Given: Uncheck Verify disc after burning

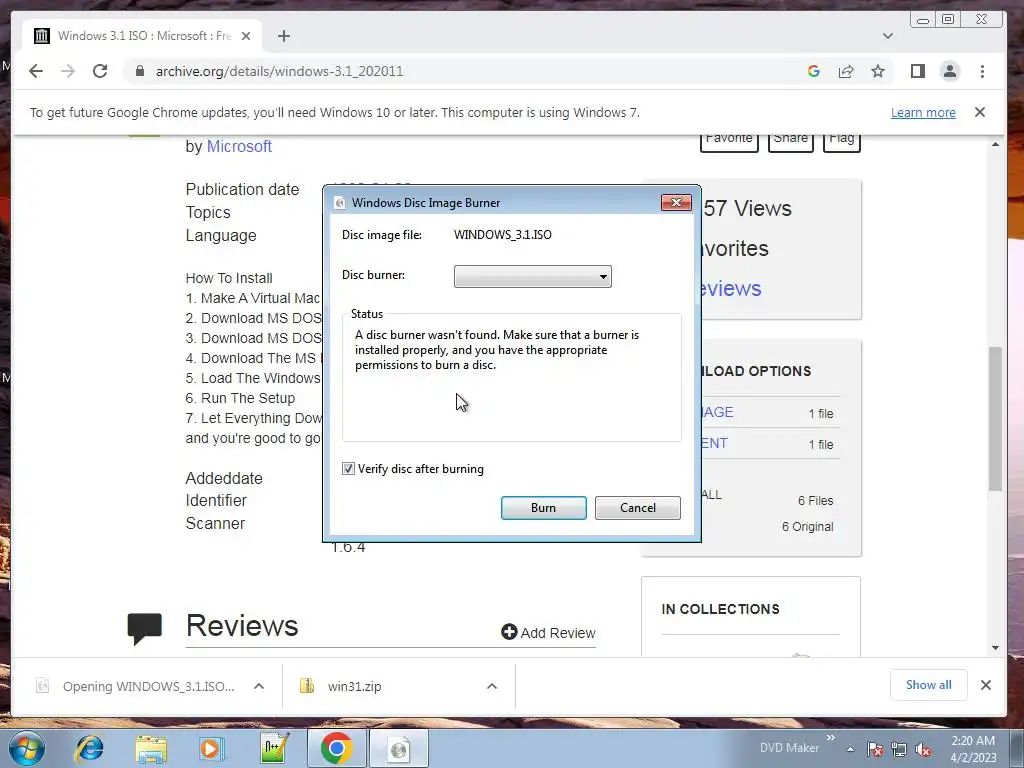Looking at the screenshot, I should click(348, 468).
